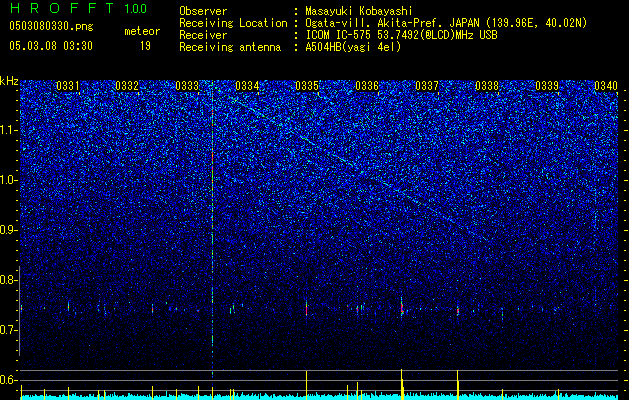Click the 'Observer' field label

pos(203,11)
